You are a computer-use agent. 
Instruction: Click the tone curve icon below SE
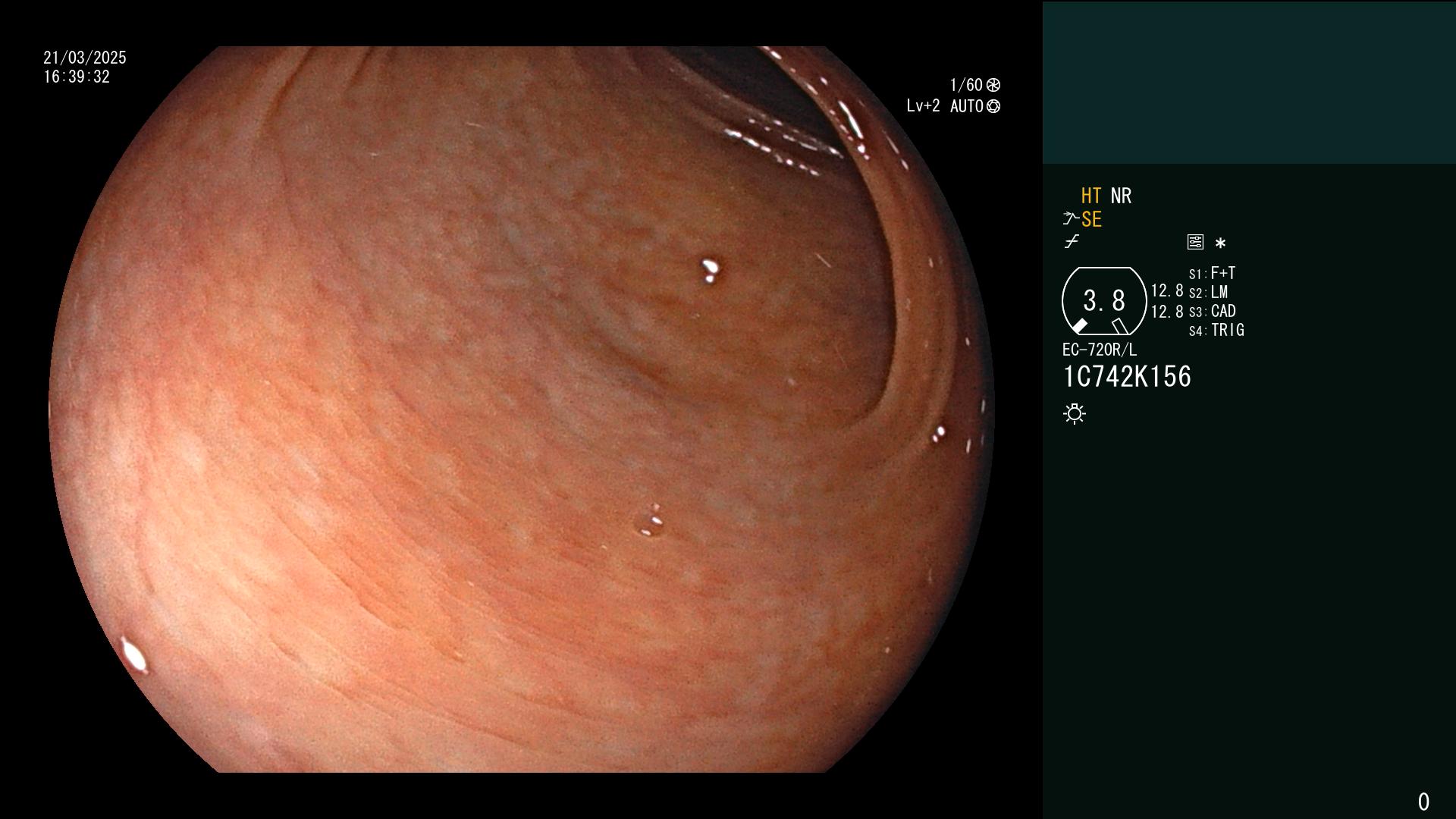pyautogui.click(x=1072, y=242)
